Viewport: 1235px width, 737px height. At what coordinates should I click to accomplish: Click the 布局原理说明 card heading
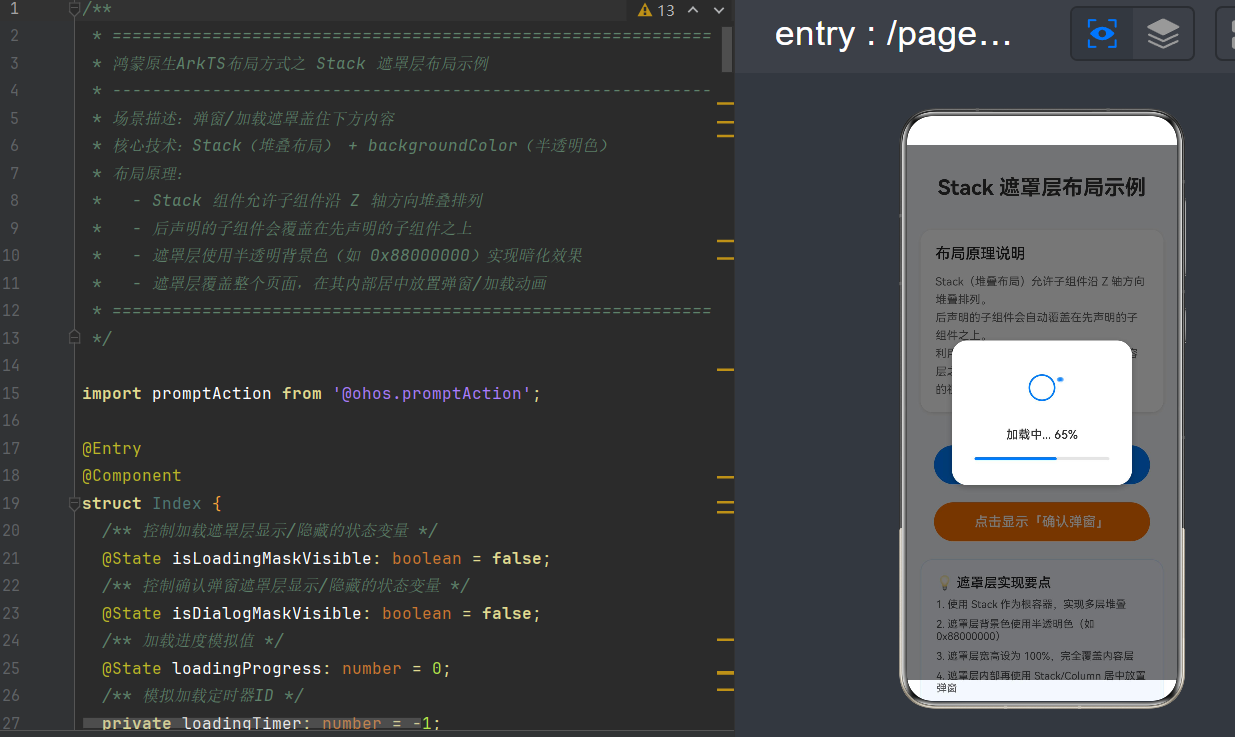click(x=980, y=253)
